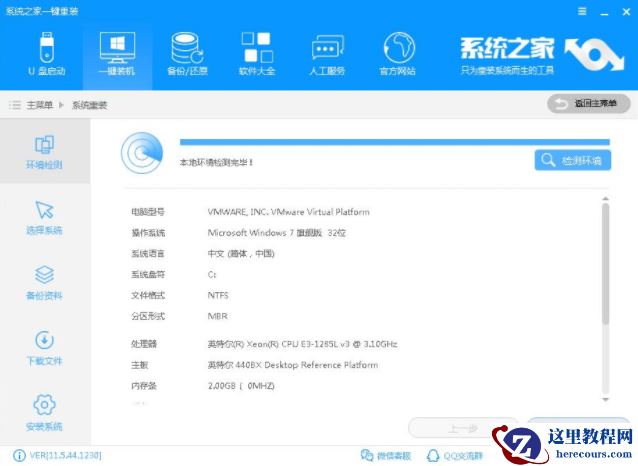Click the 本地环境检测完毕 status text

[x=216, y=162]
